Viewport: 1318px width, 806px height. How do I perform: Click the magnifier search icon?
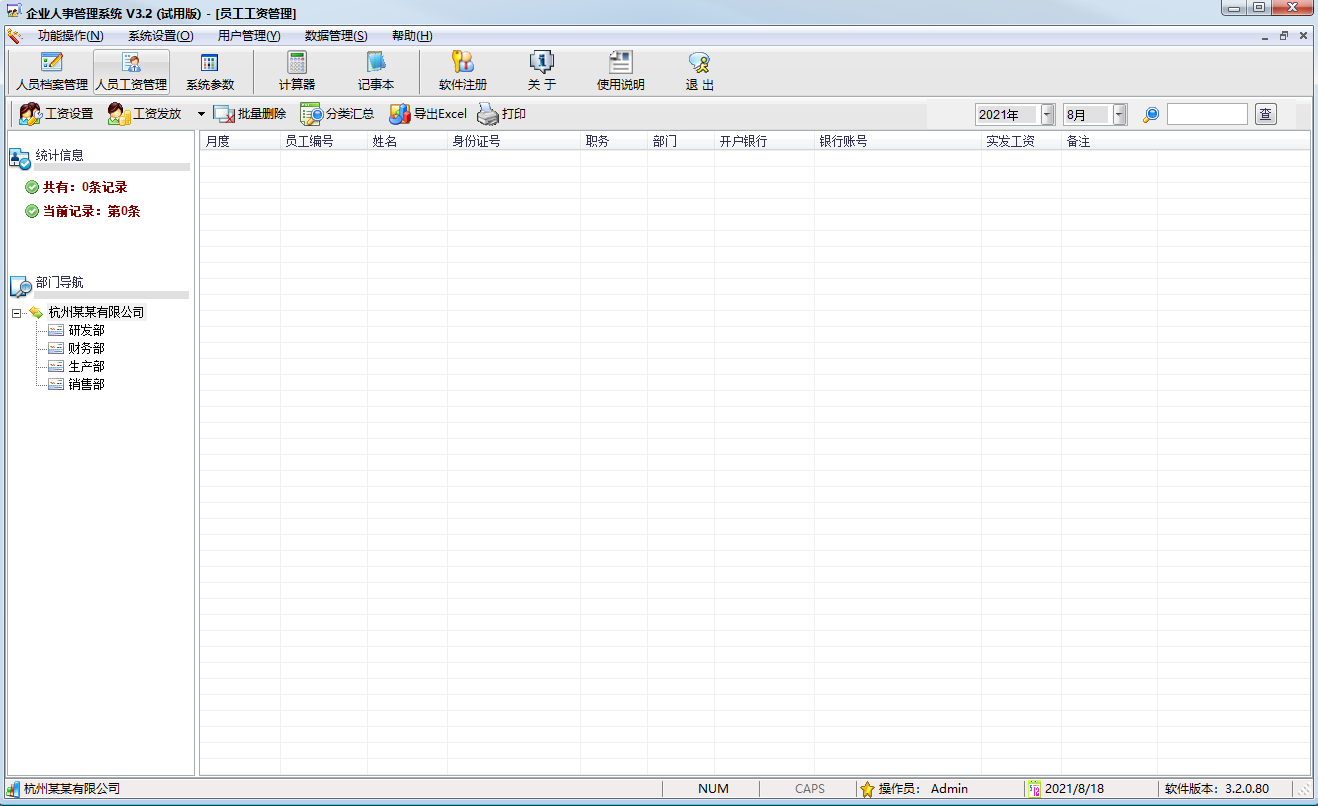pos(1151,115)
